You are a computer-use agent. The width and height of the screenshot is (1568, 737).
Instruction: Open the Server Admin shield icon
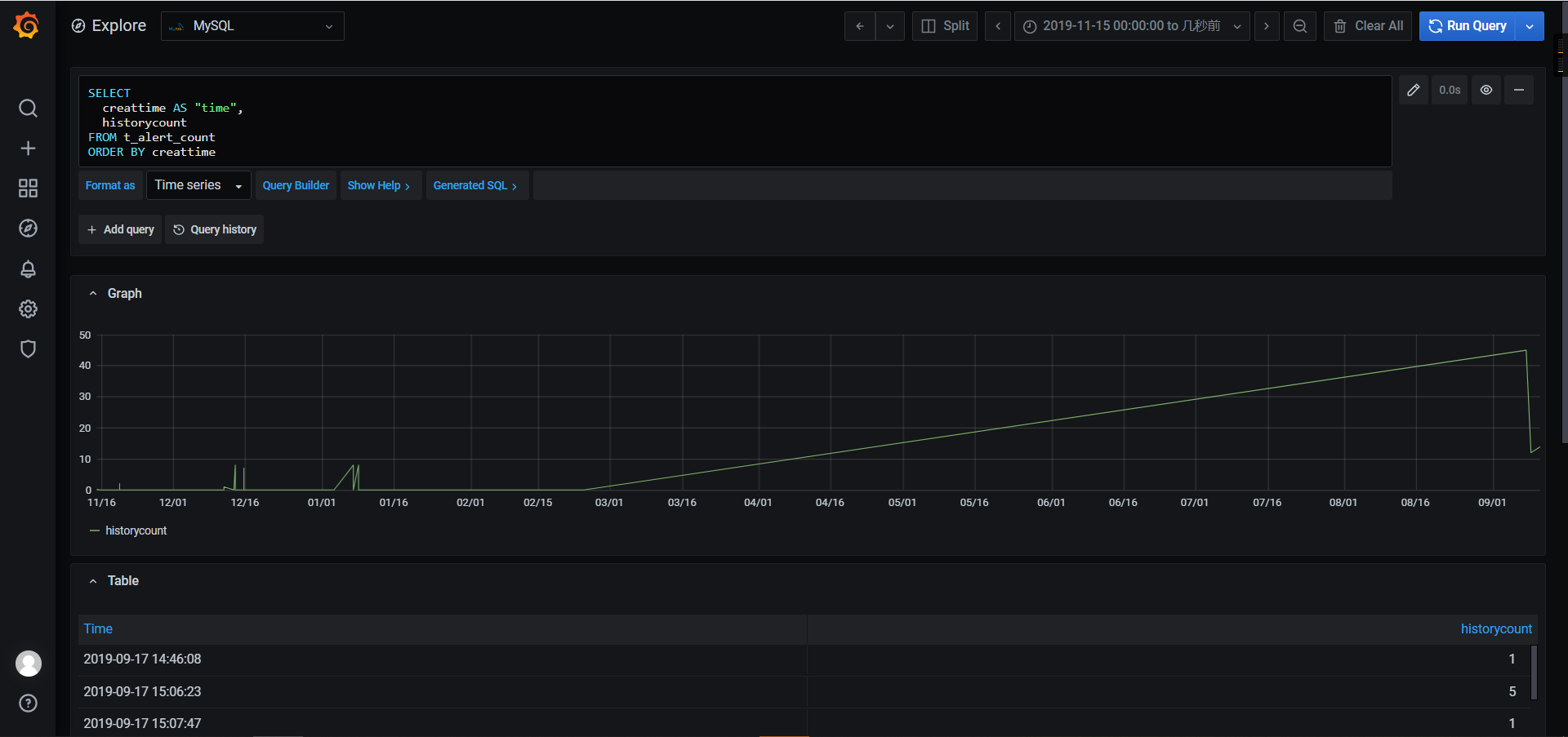point(28,349)
